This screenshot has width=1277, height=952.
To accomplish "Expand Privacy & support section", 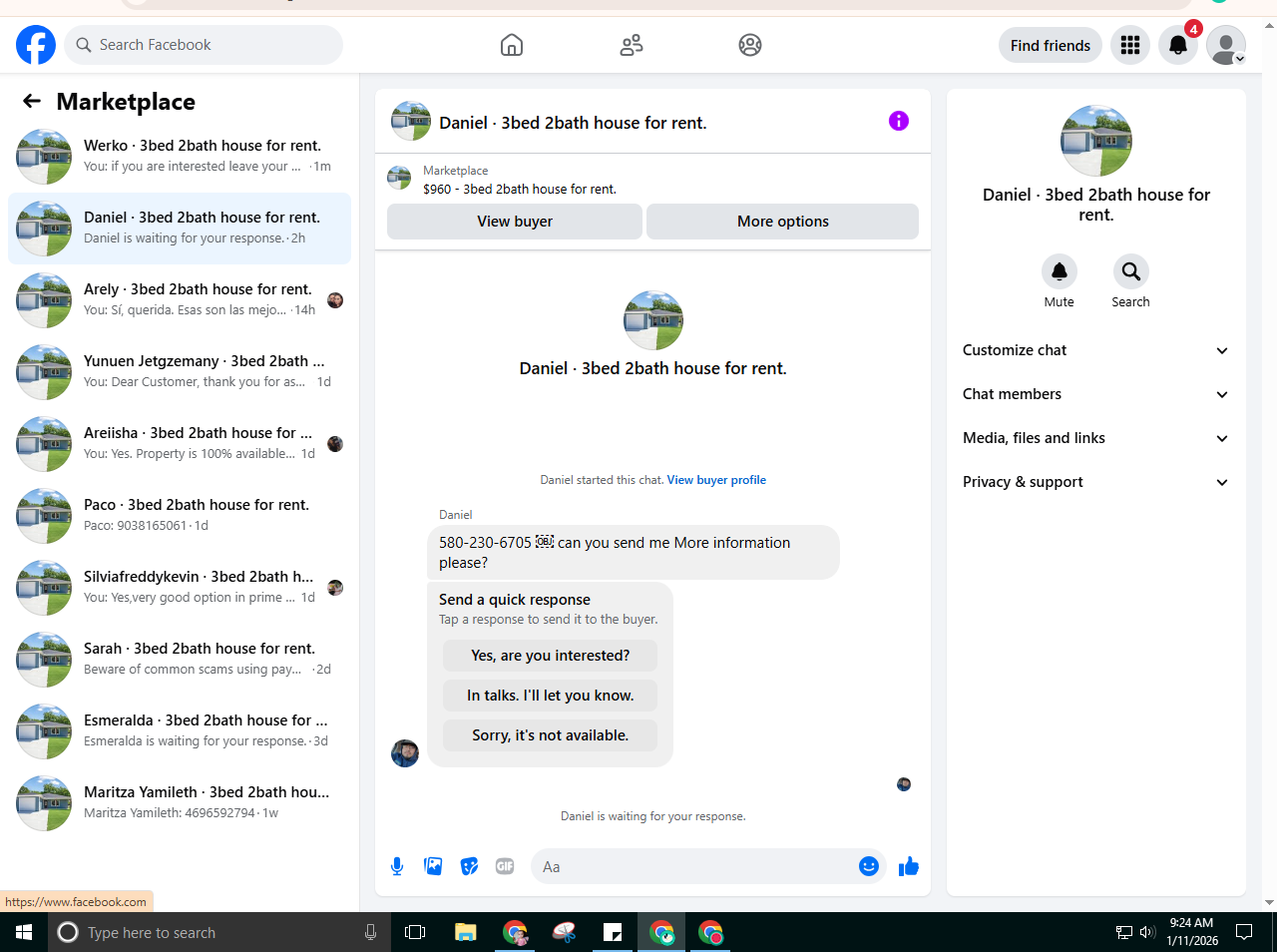I will [x=1095, y=482].
